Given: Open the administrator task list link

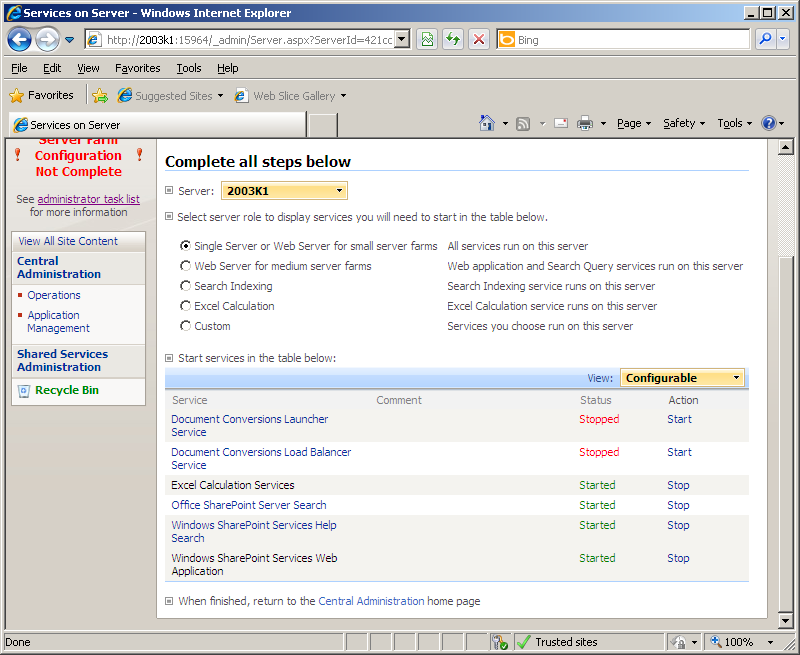Looking at the screenshot, I should click(88, 199).
